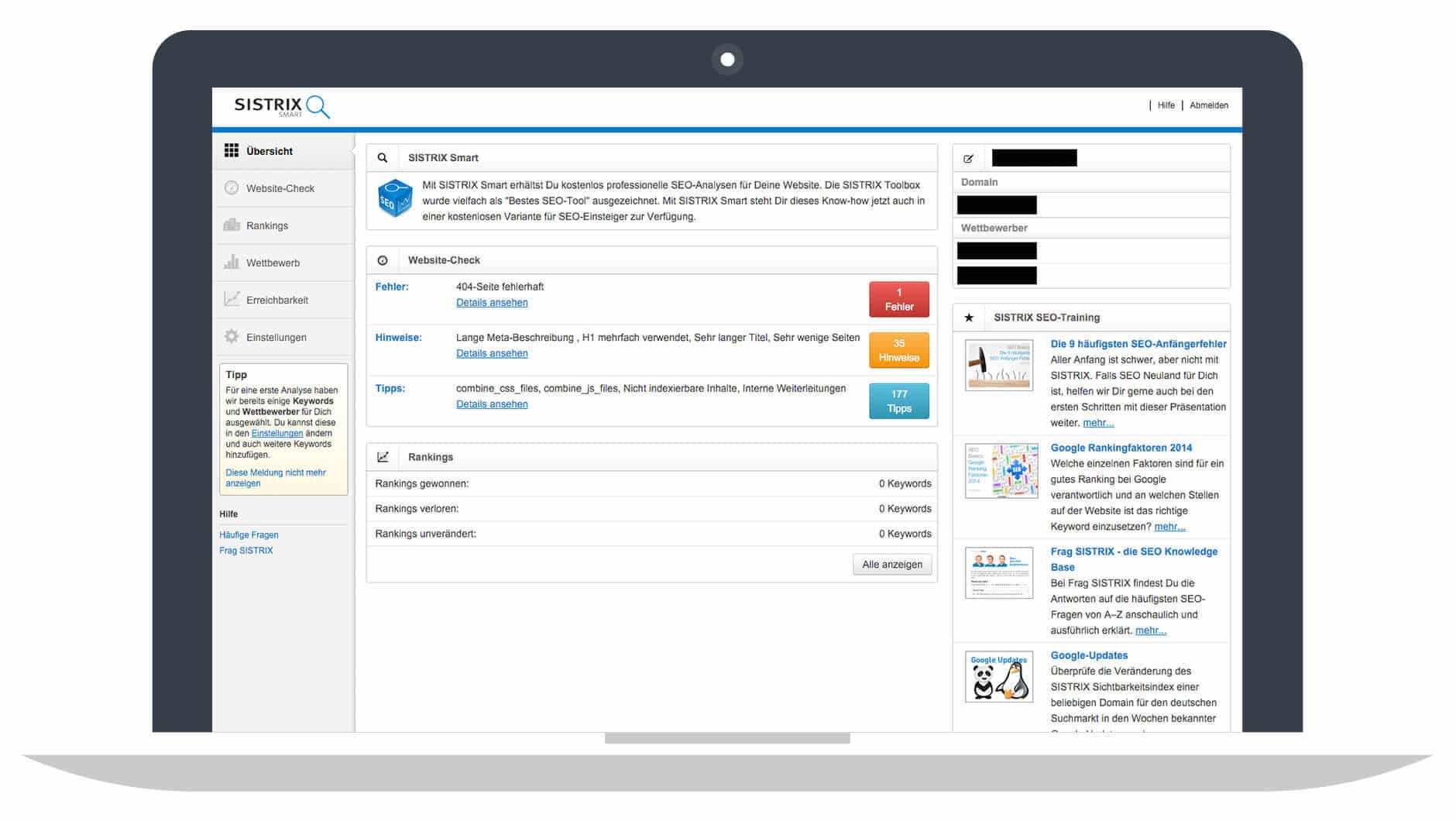
Task: Click Details ansehen under Hinweise
Action: (x=492, y=353)
